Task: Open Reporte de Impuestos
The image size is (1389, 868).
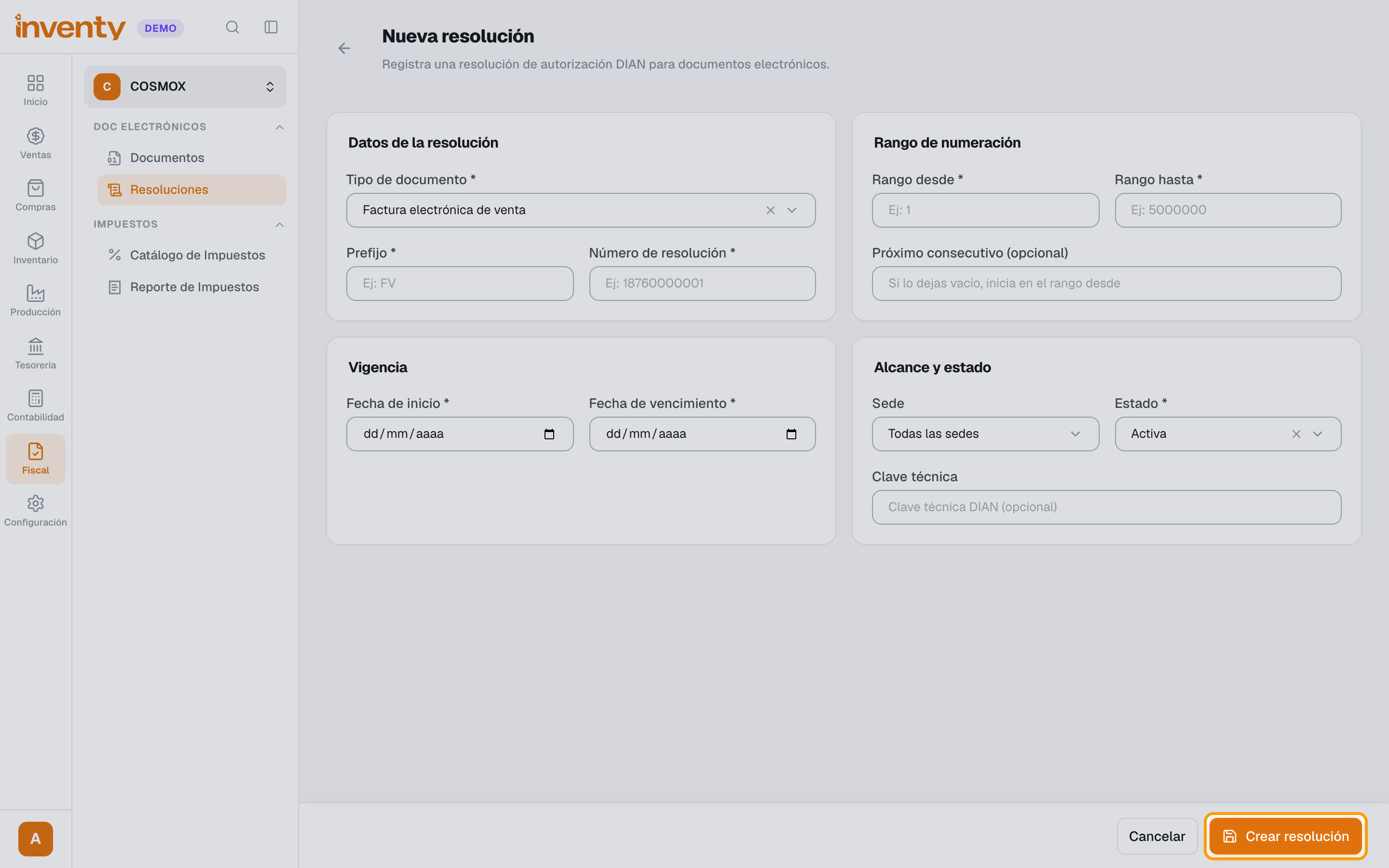Action: coord(191,287)
